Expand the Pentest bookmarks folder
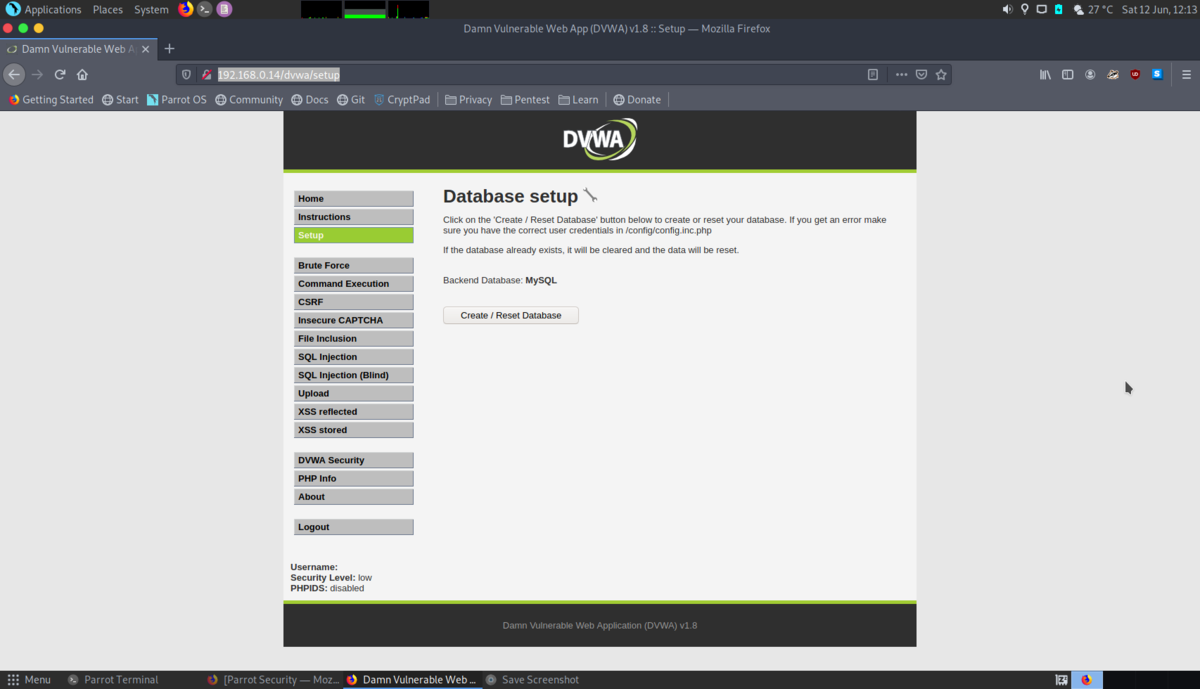1200x689 pixels. 525,100
